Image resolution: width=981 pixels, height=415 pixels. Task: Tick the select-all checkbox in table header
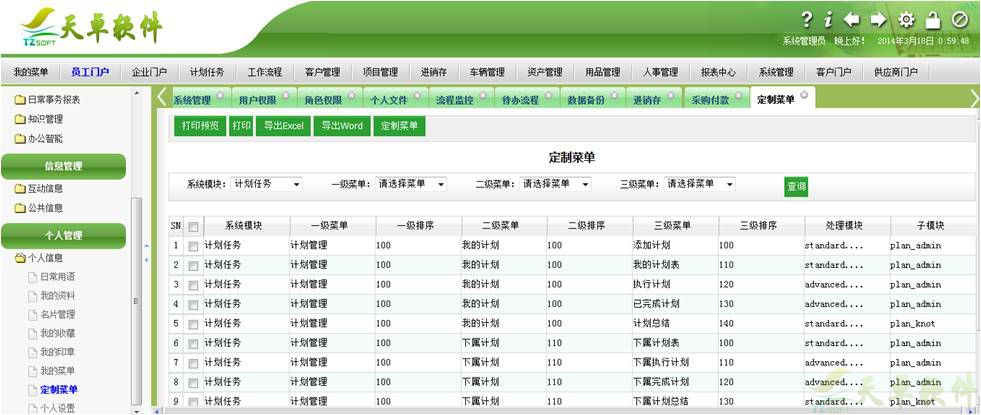(x=193, y=227)
